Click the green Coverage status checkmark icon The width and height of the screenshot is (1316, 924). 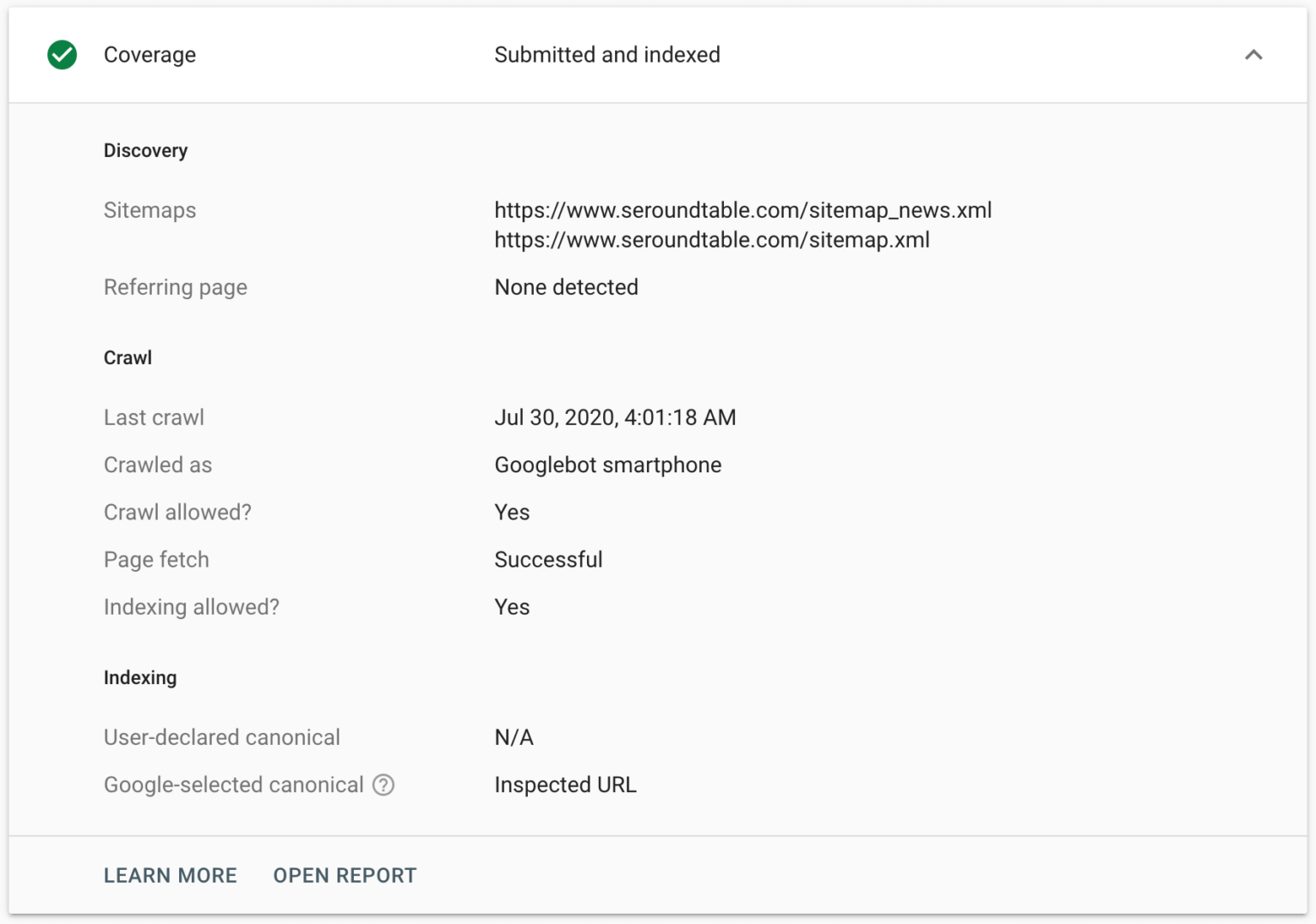[61, 55]
